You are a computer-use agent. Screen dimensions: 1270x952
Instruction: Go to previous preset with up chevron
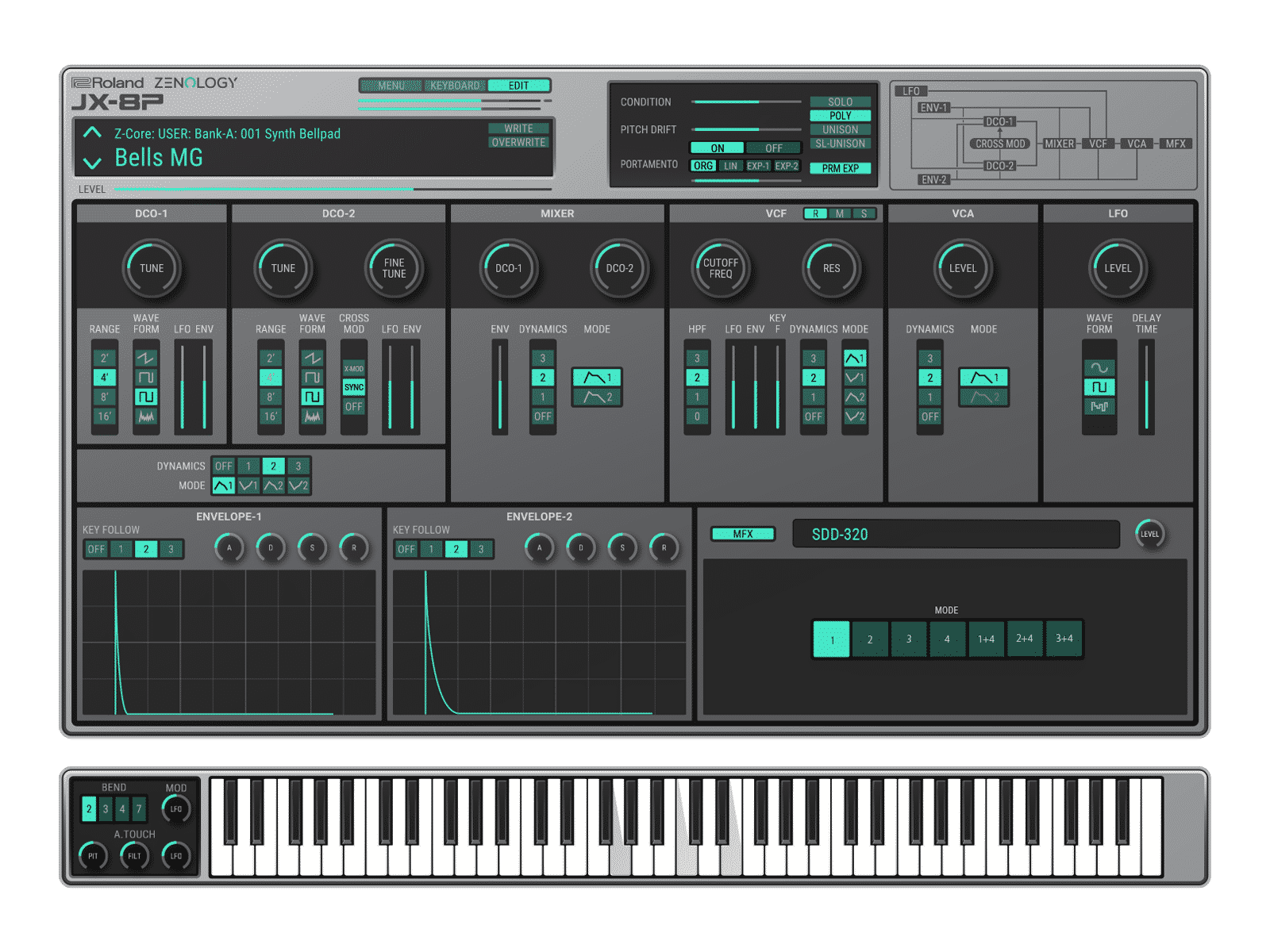[x=92, y=132]
